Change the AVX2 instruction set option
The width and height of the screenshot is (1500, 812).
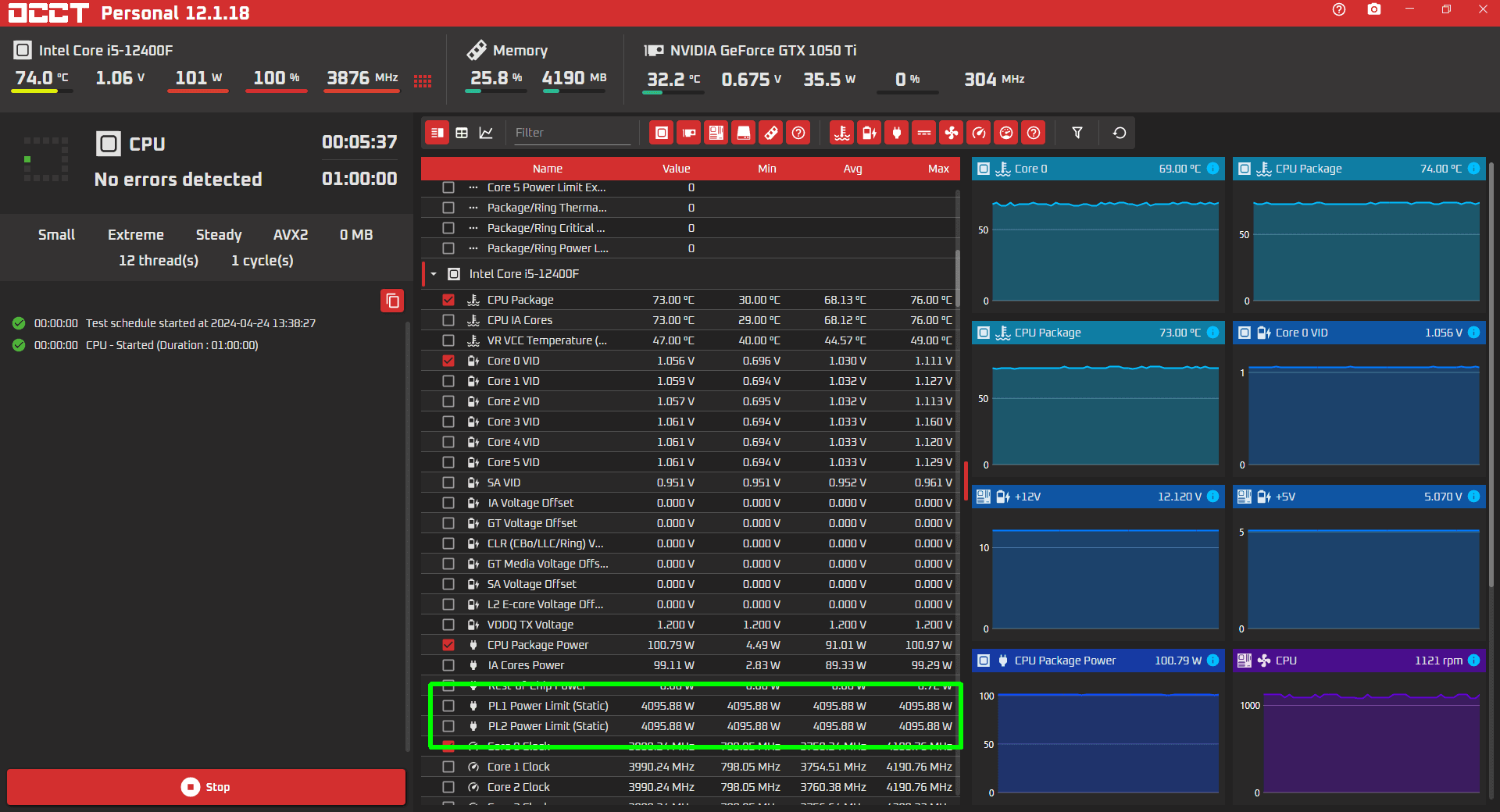coord(291,235)
